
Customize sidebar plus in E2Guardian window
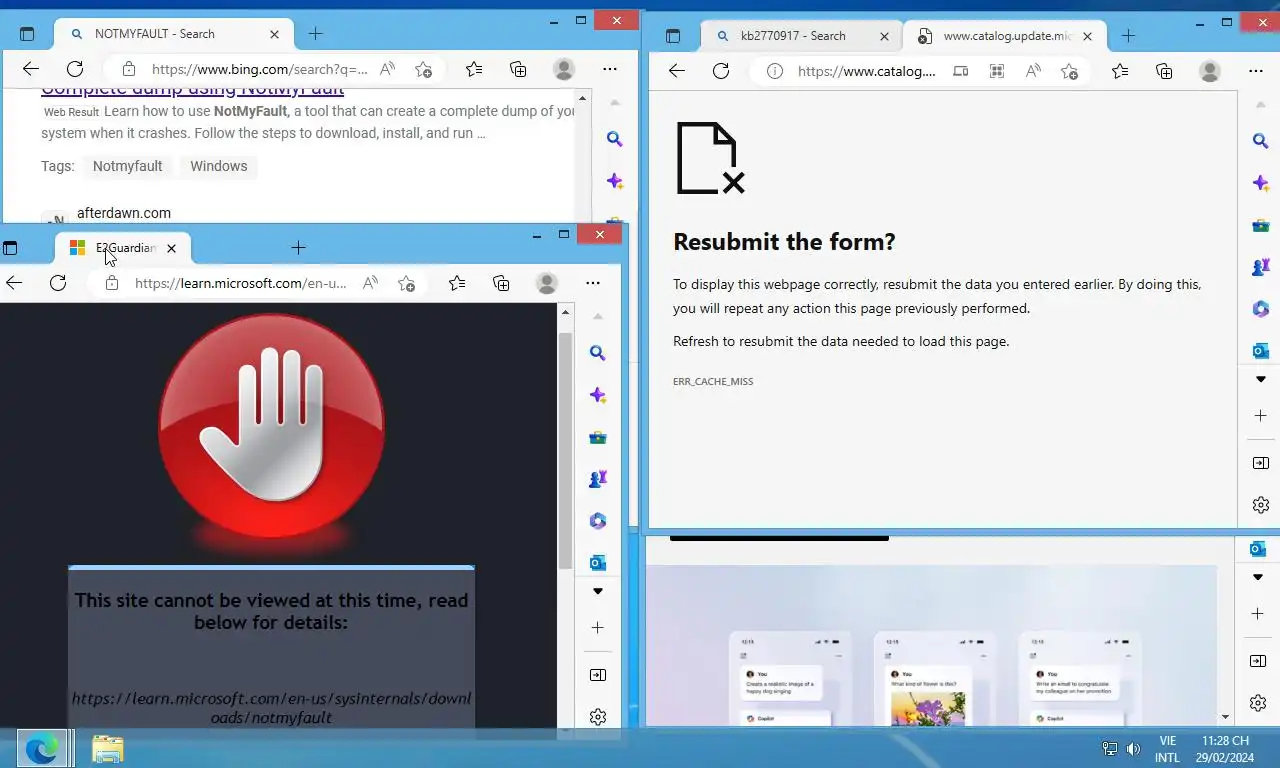pyautogui.click(x=598, y=627)
